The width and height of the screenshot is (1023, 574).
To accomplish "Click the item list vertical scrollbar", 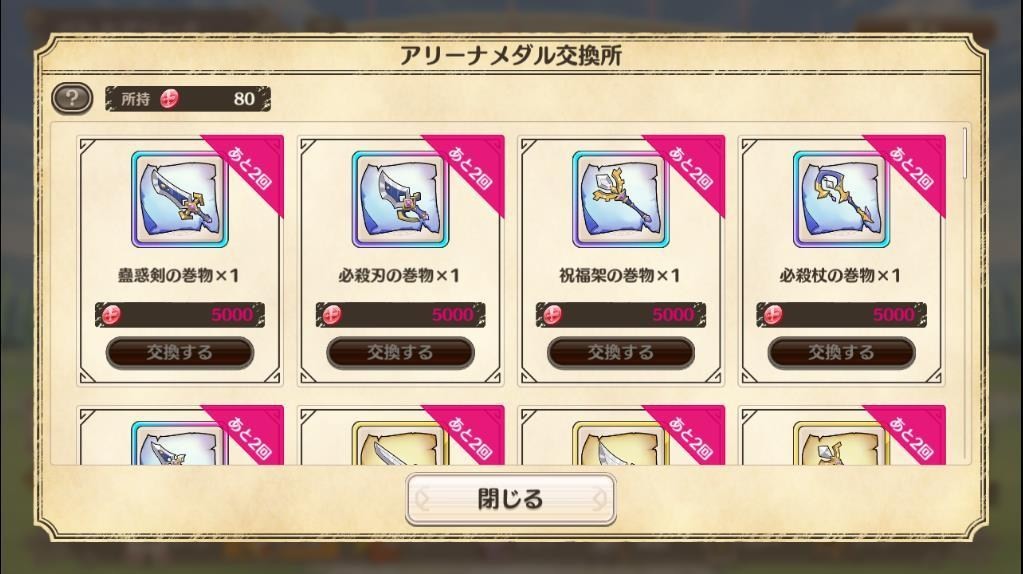I will 965,153.
